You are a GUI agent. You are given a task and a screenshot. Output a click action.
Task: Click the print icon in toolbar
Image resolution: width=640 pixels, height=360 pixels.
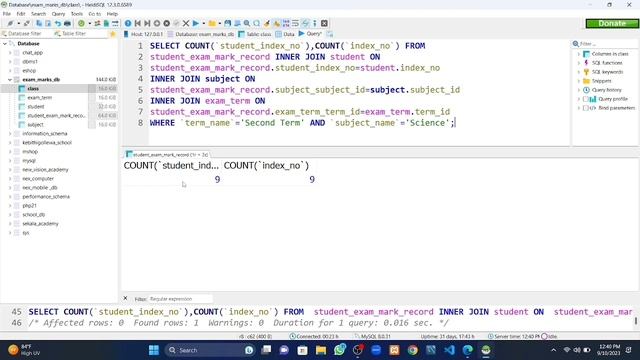pyautogui.click(x=67, y=23)
